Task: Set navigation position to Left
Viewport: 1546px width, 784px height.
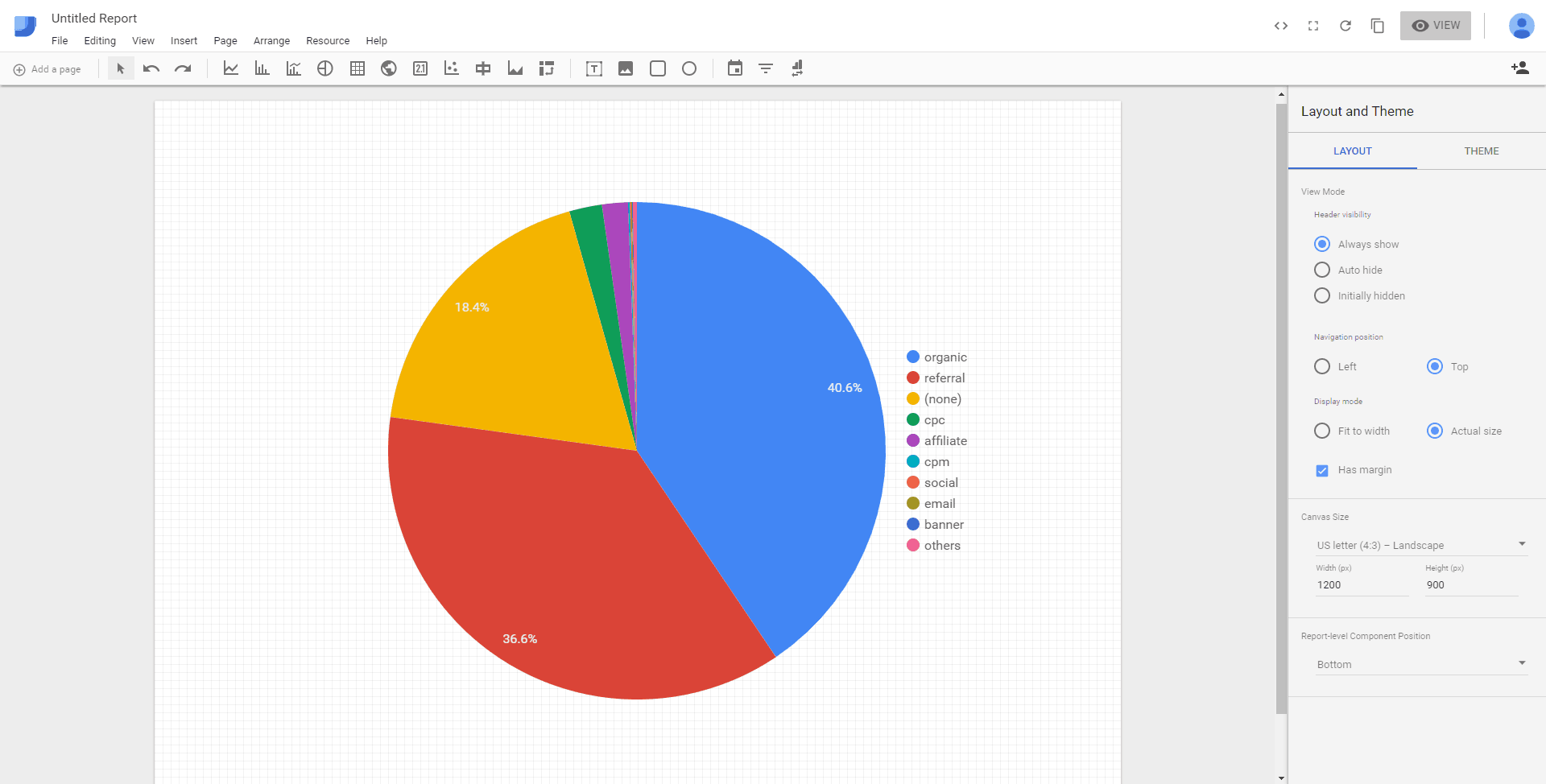Action: [x=1321, y=366]
